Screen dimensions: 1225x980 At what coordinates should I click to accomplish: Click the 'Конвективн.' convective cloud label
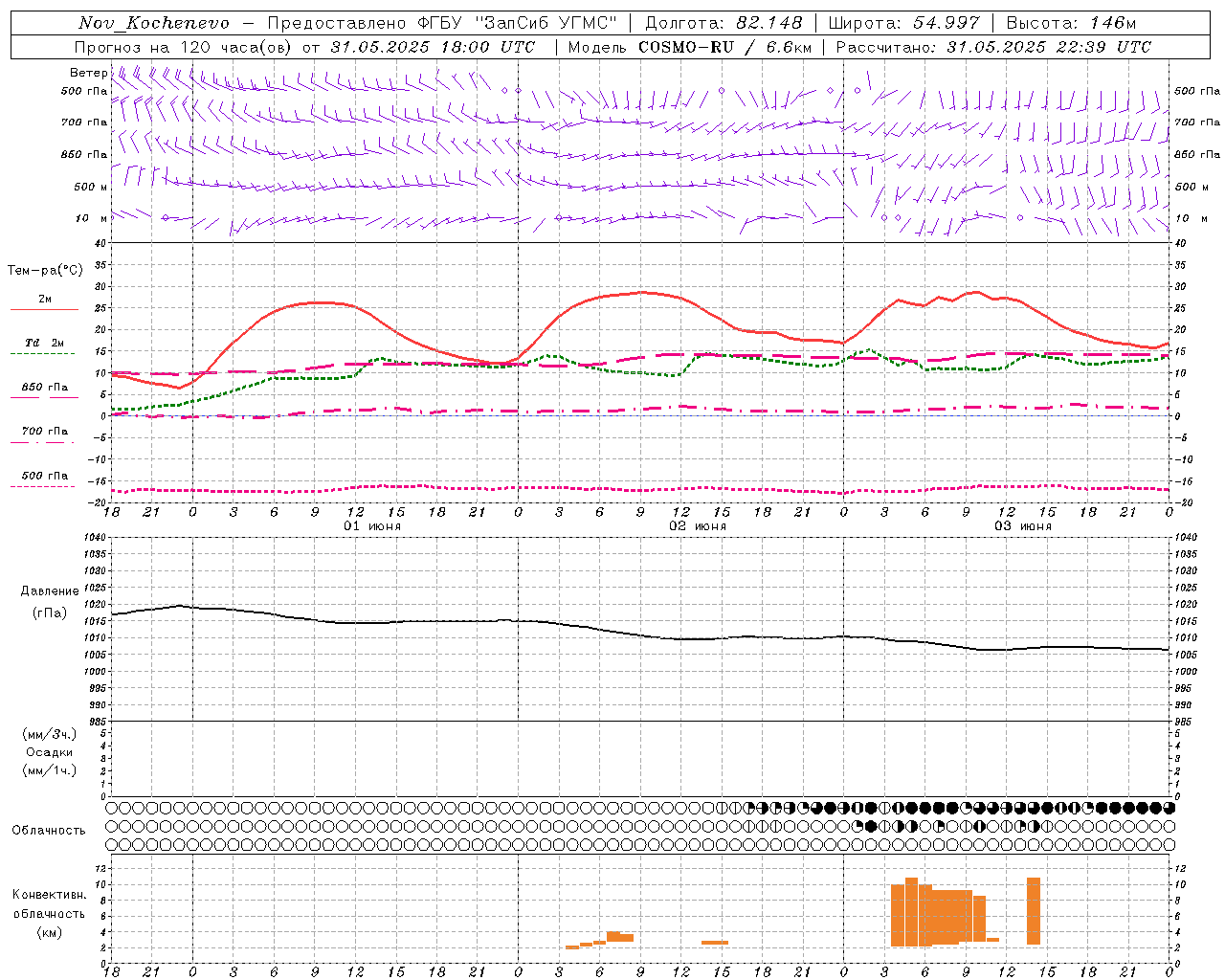pyautogui.click(x=50, y=894)
